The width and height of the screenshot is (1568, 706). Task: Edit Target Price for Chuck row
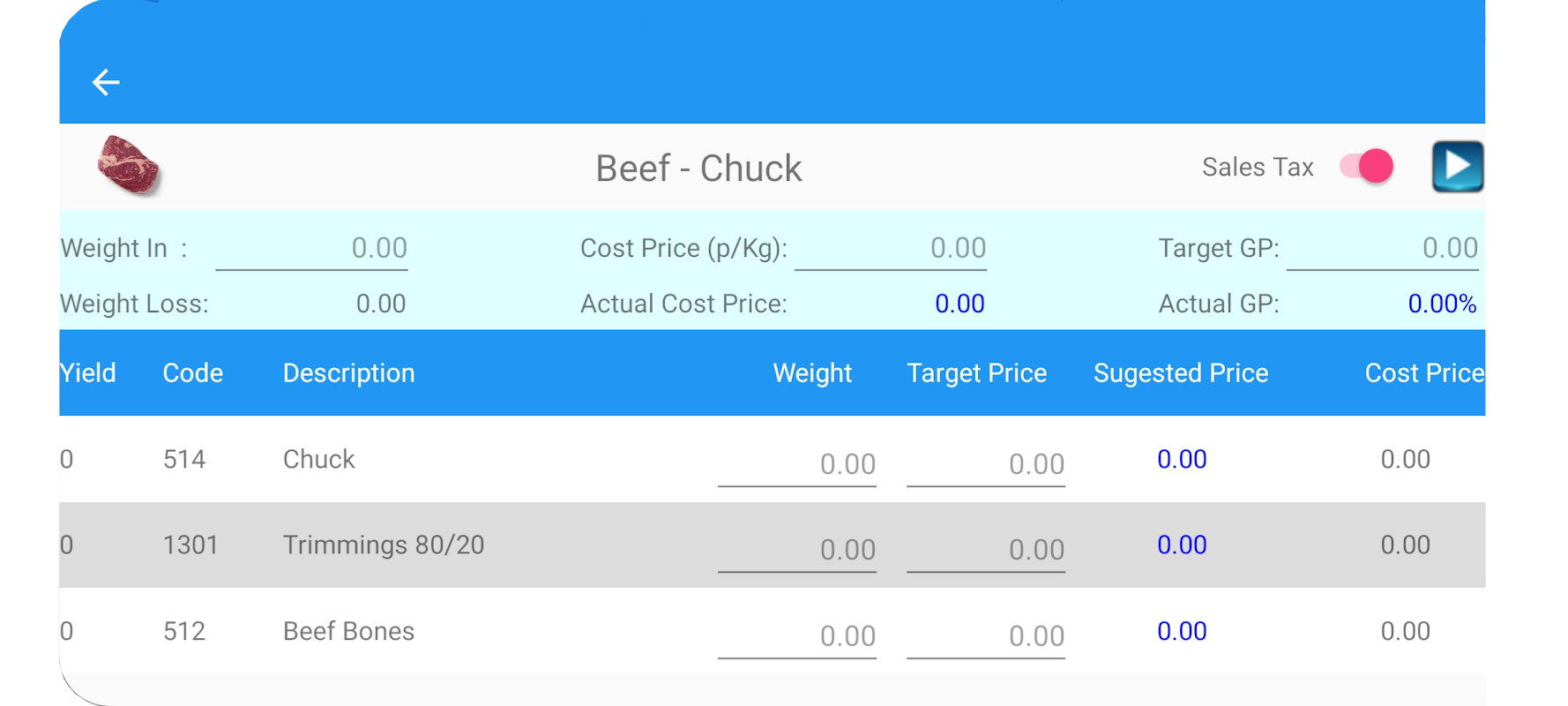point(986,464)
